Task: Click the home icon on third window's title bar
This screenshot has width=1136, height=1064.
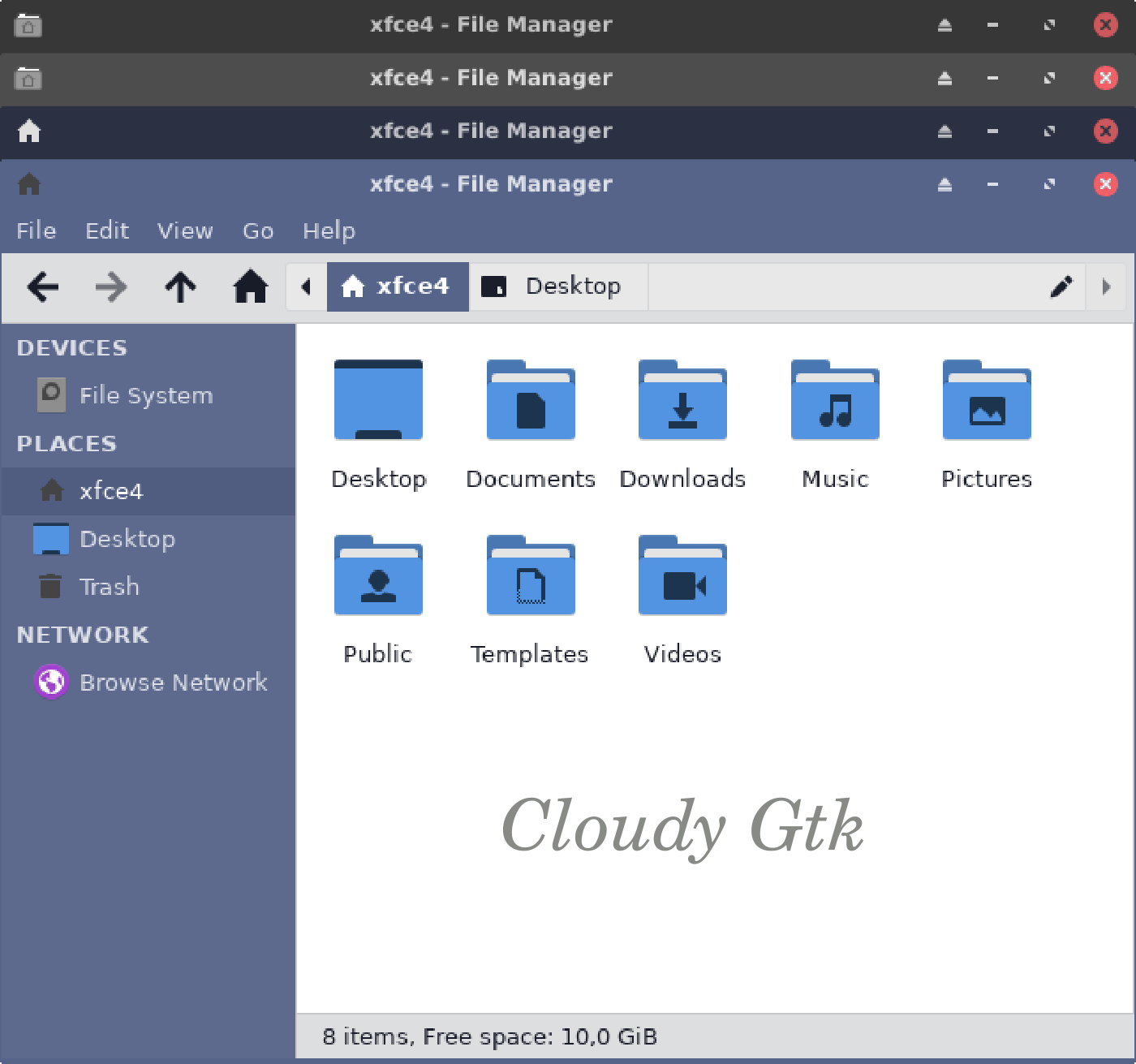Action: [29, 131]
